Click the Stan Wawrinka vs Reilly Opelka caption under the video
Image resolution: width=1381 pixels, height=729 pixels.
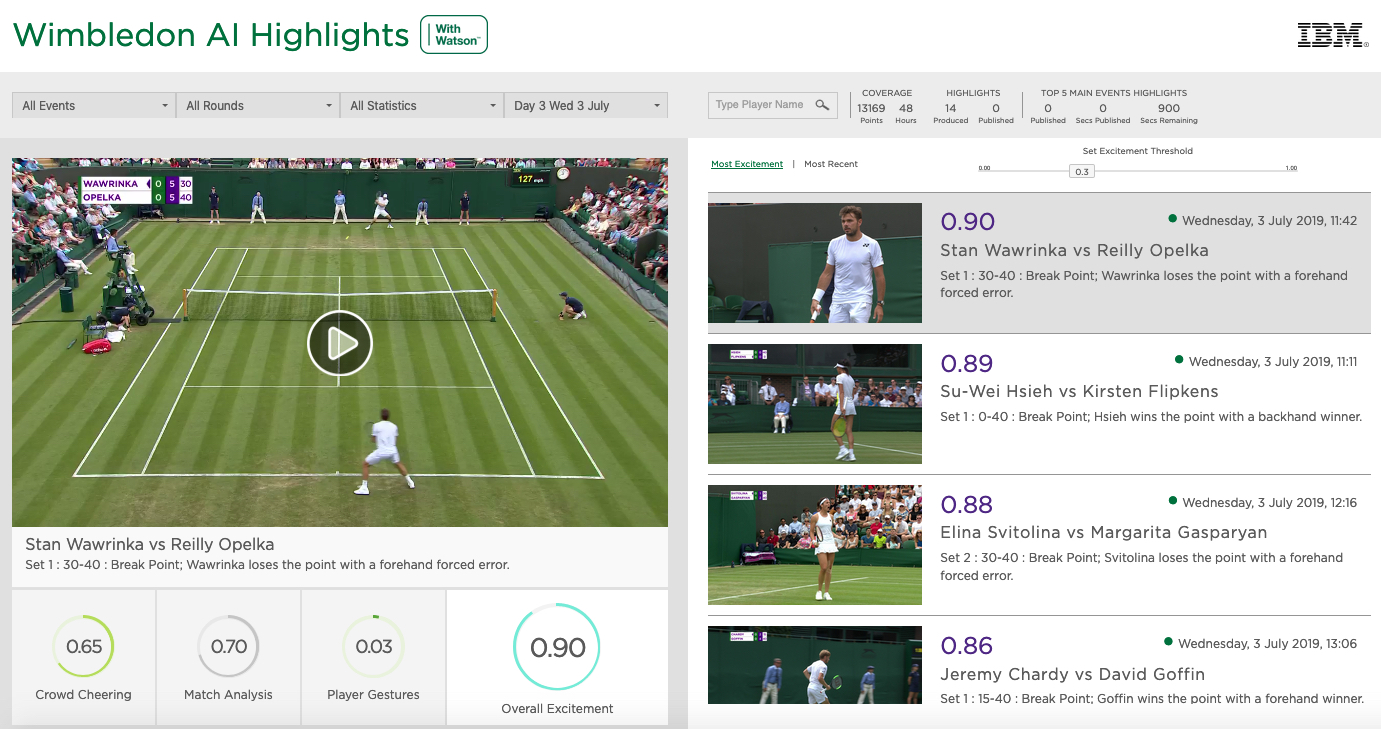click(x=150, y=544)
